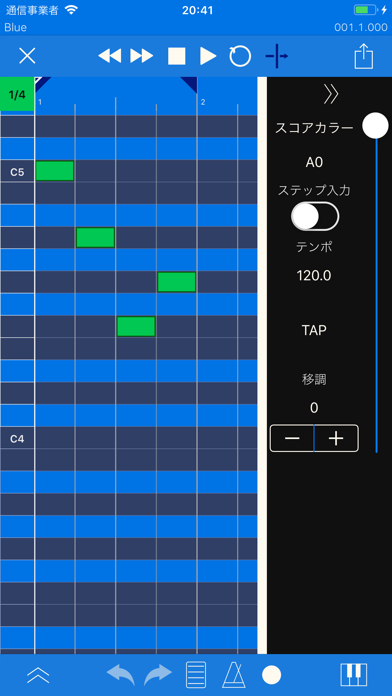392x696 pixels.
Task: Click the battery icon in status bar
Action: tap(365, 10)
